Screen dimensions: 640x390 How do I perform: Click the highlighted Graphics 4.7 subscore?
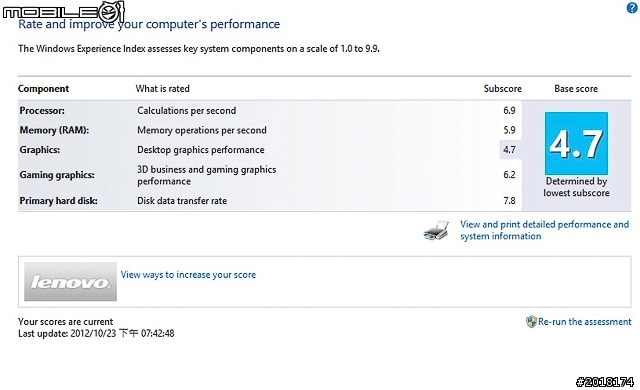pyautogui.click(x=509, y=150)
